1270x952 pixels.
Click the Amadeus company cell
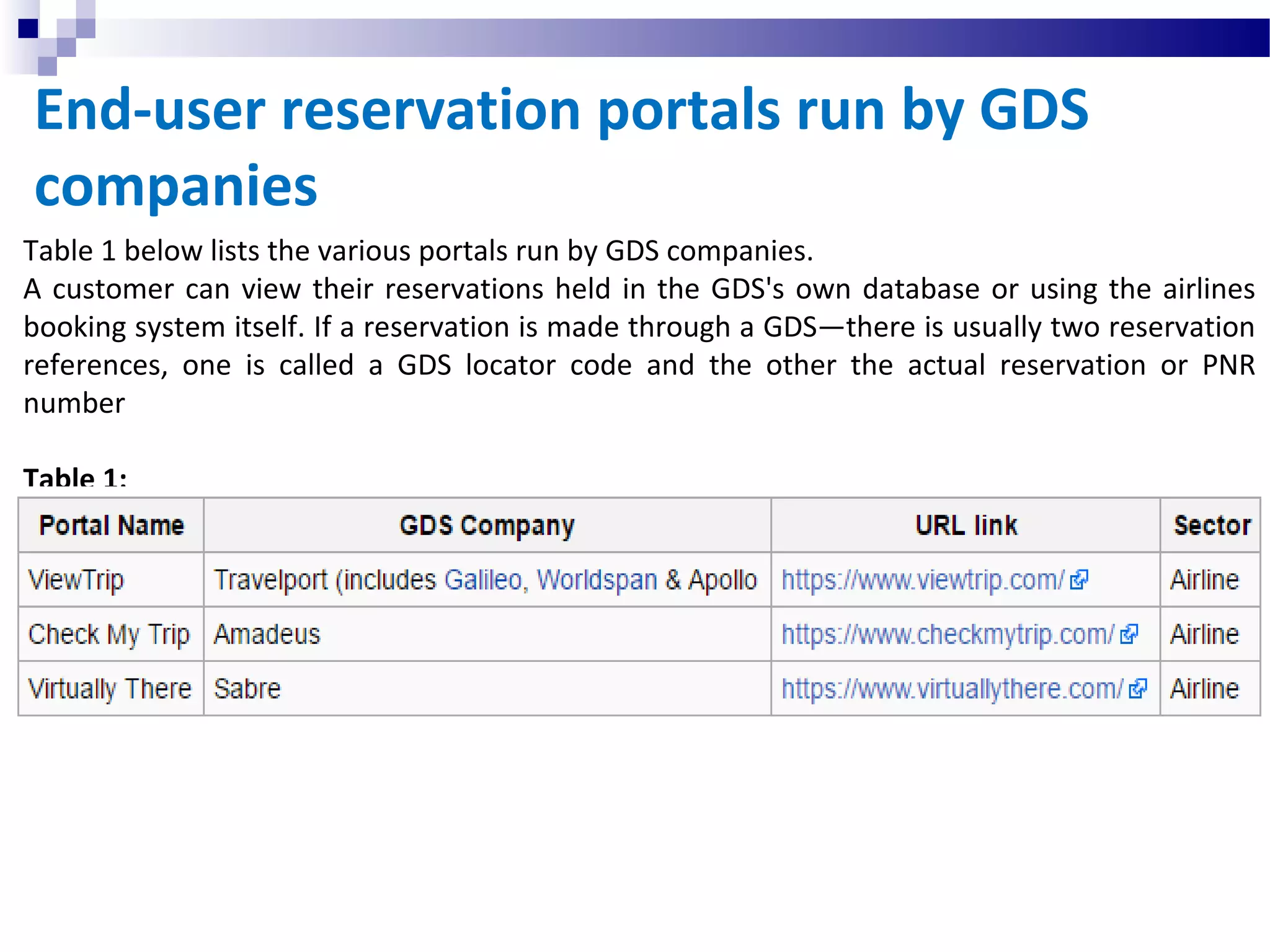pyautogui.click(x=267, y=634)
